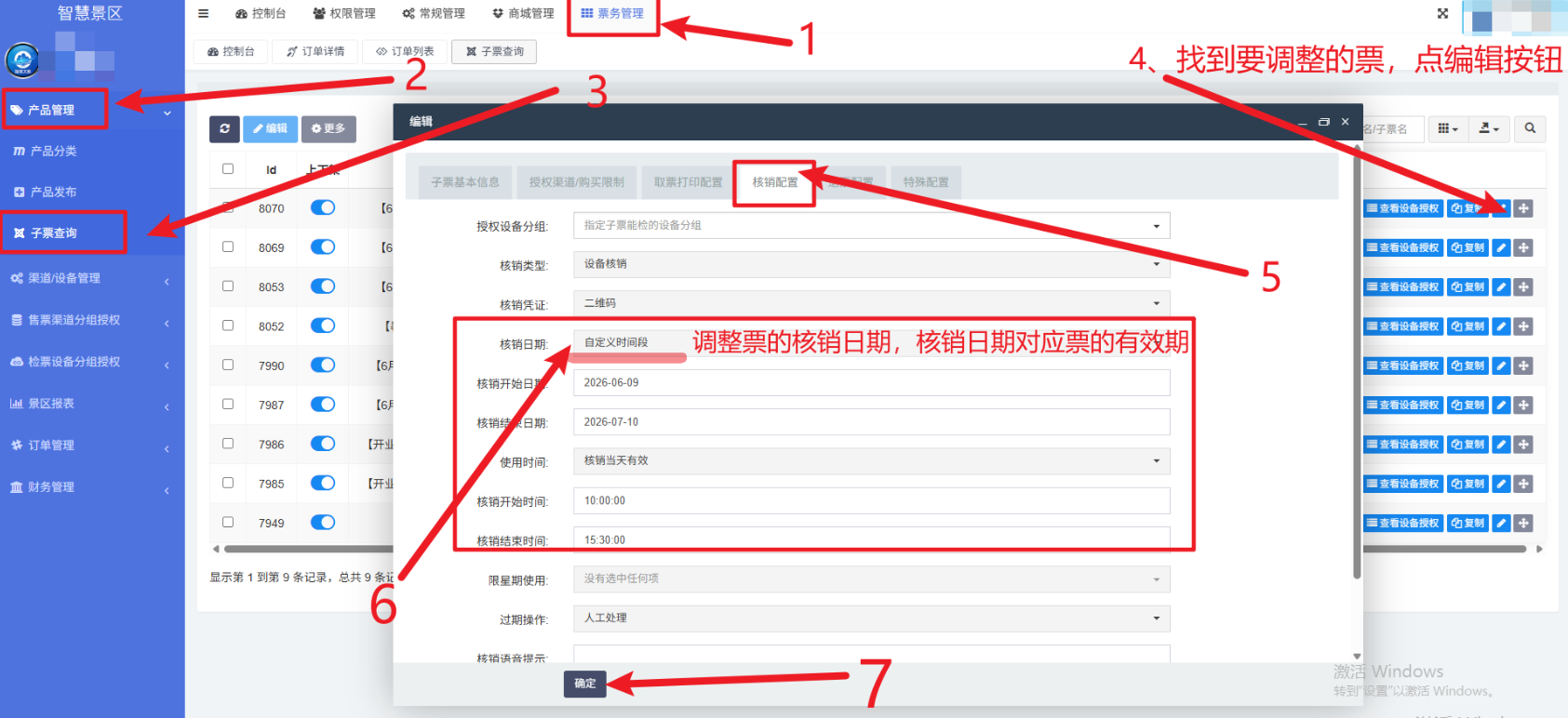Screen dimensions: 1568x718
Task: Open the 使用时间 dropdown showing 核销当天有效
Action: click(871, 460)
